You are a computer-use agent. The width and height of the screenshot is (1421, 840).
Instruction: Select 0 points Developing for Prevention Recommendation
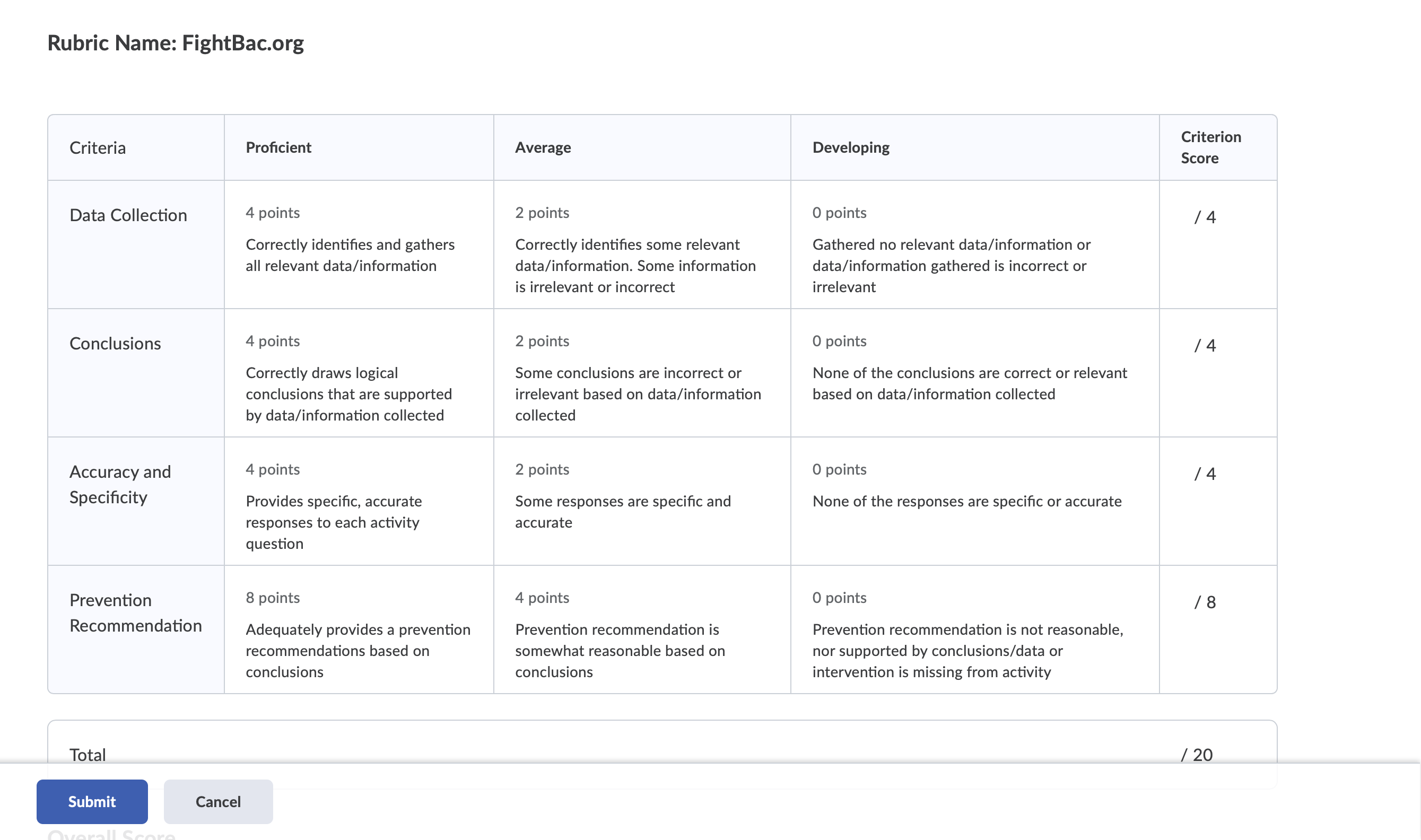975,629
